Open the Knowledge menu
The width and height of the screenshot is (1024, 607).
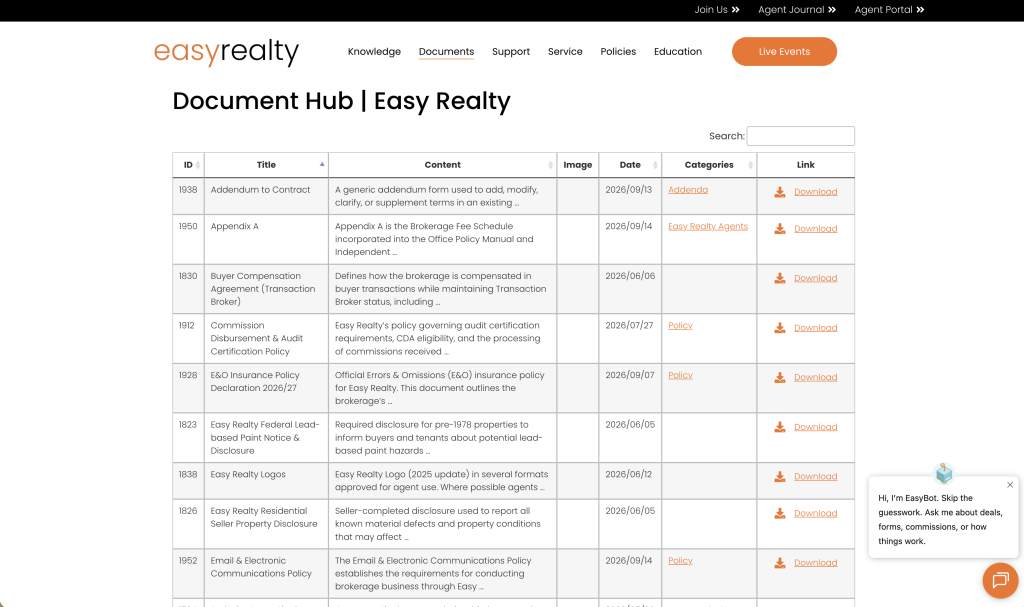374,52
